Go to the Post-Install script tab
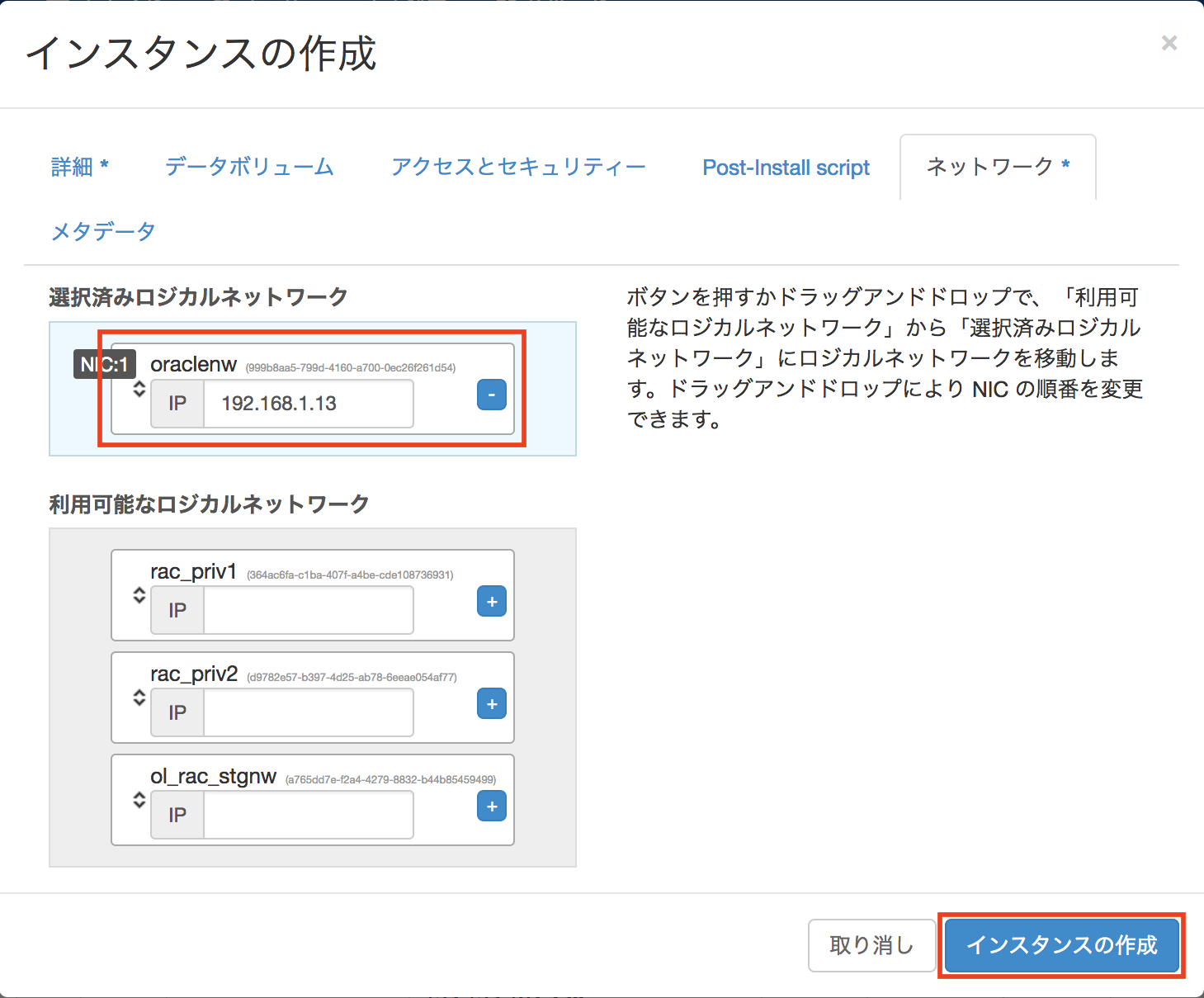1204x998 pixels. 786,168
